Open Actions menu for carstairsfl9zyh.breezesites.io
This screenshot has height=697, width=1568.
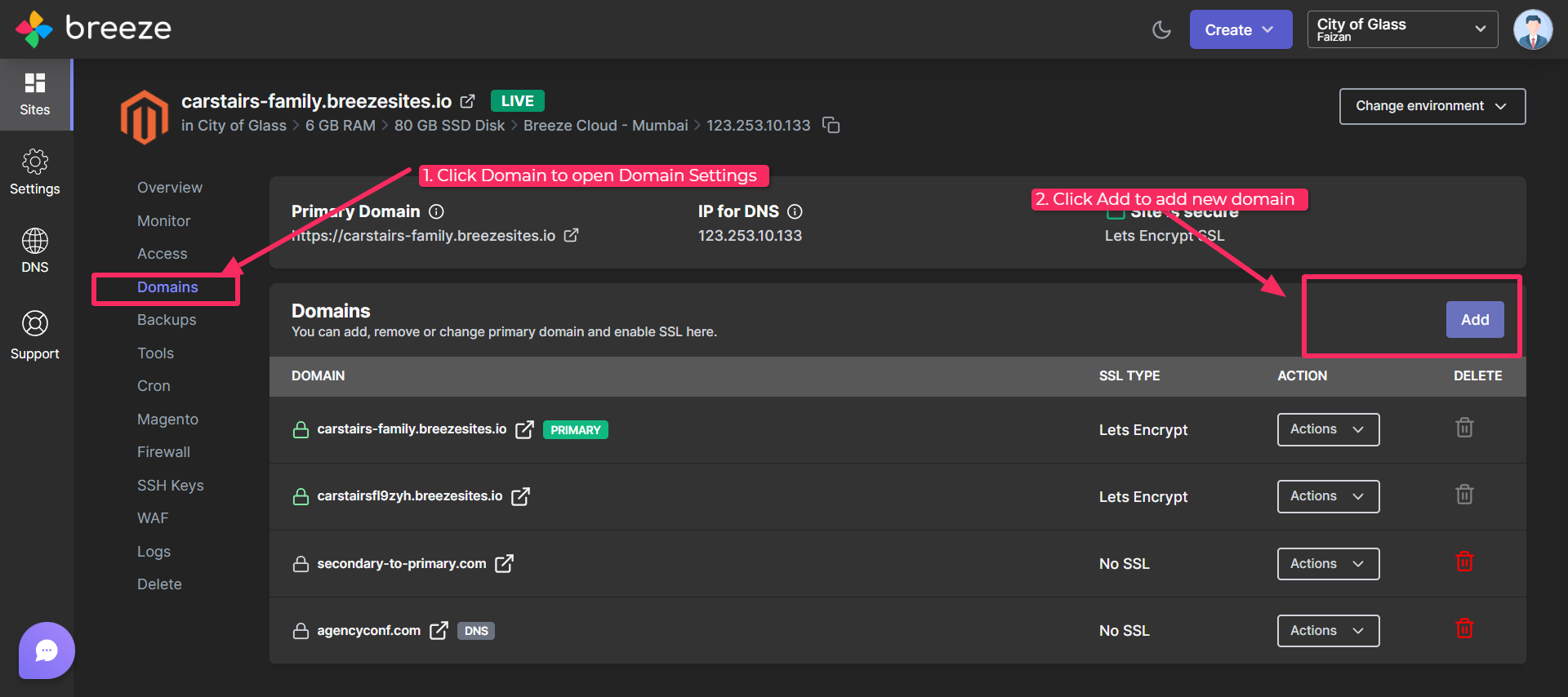coord(1328,496)
